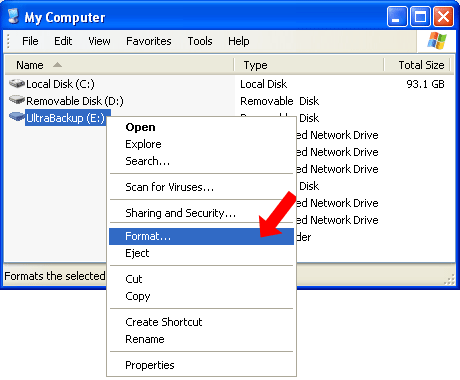Sort by the Name column header

[x=120, y=65]
